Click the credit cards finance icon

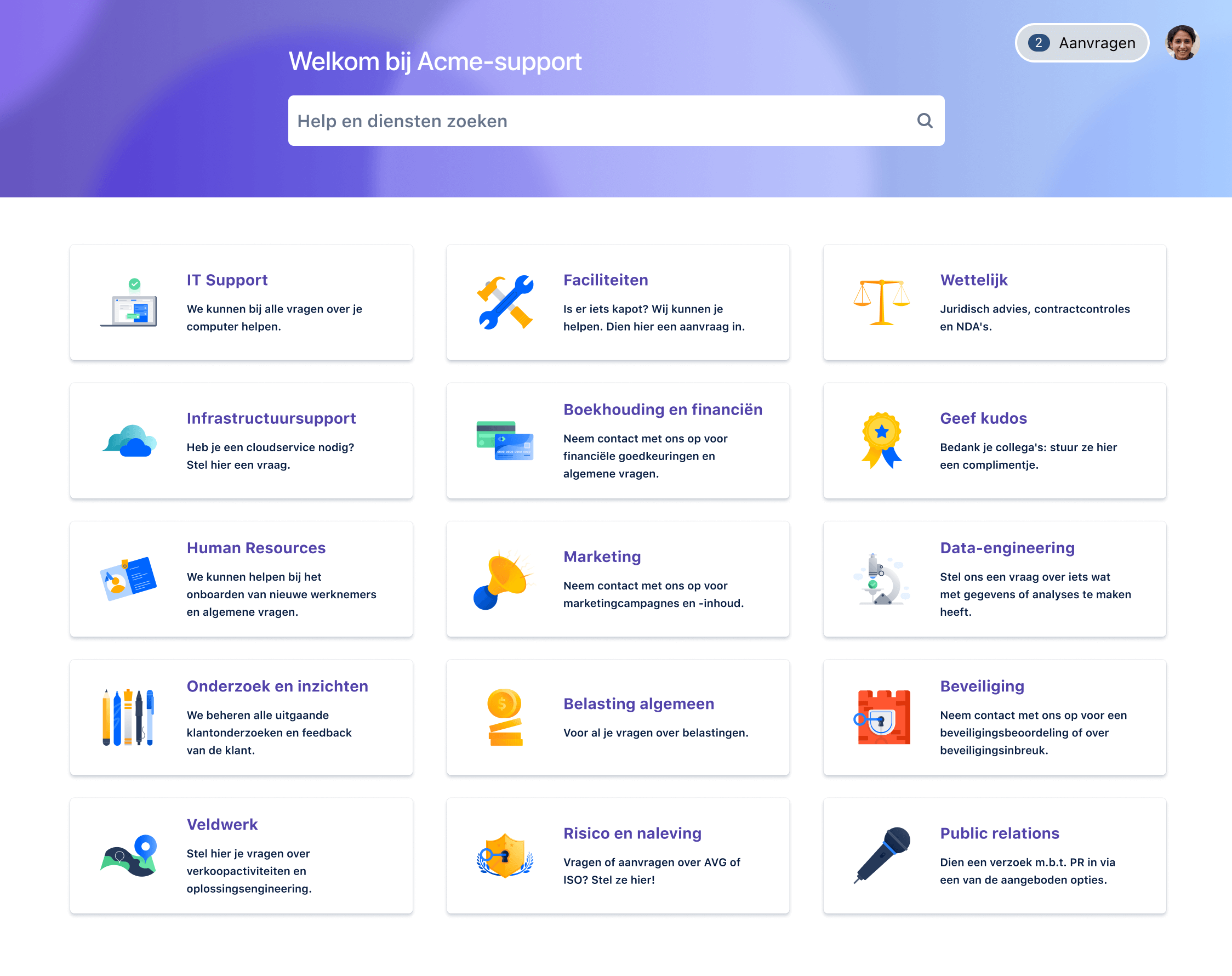click(x=505, y=441)
